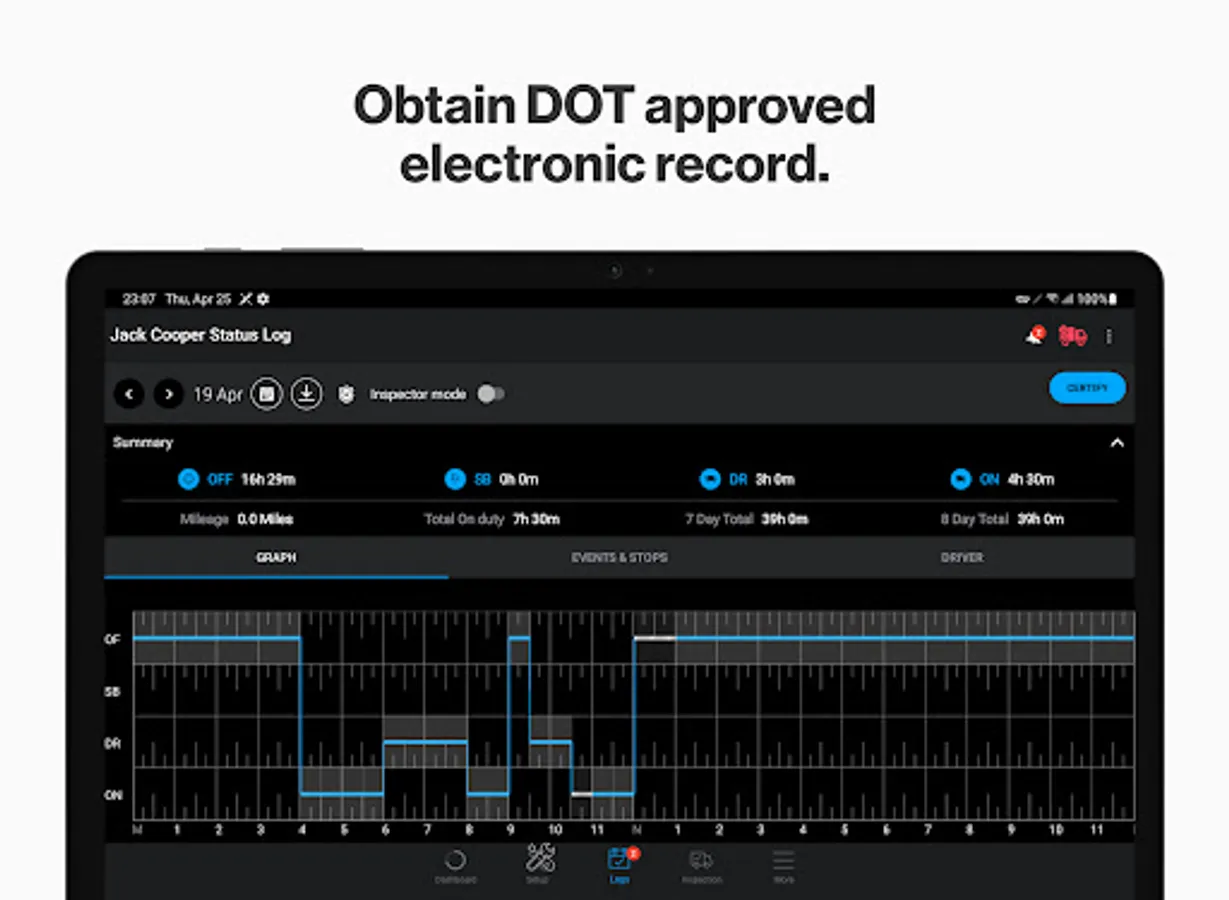The width and height of the screenshot is (1229, 900).
Task: Switch to the Events & Stops tab
Action: pos(620,558)
